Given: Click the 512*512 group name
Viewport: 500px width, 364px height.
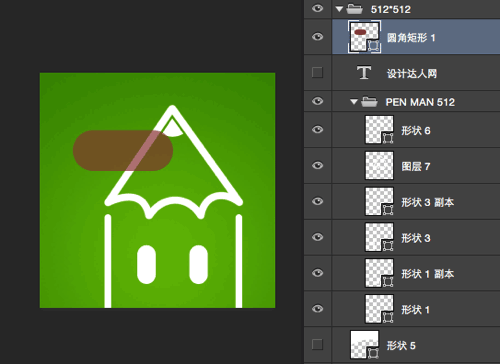Looking at the screenshot, I should (x=391, y=9).
